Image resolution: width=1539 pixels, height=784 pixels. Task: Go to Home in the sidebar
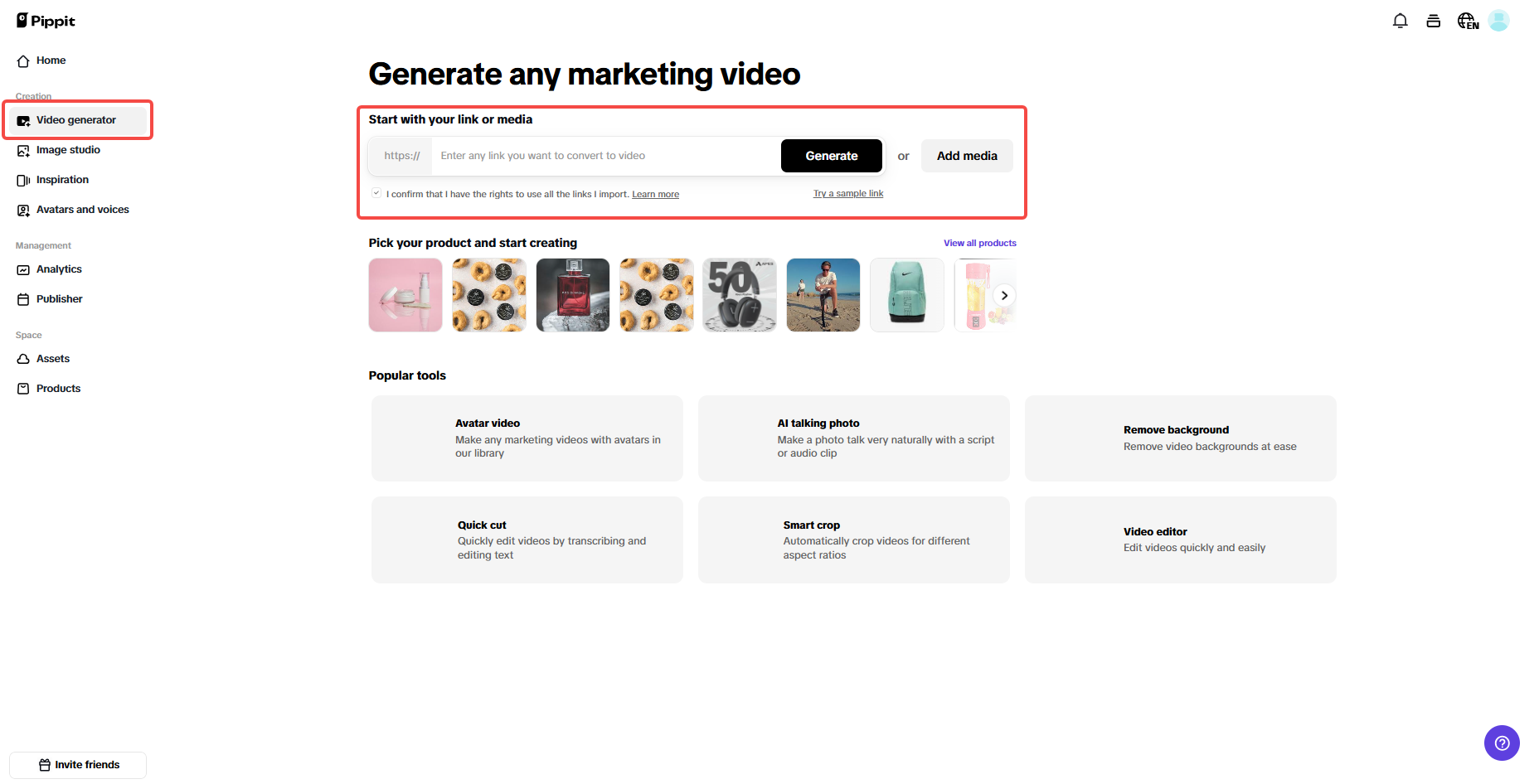[50, 60]
